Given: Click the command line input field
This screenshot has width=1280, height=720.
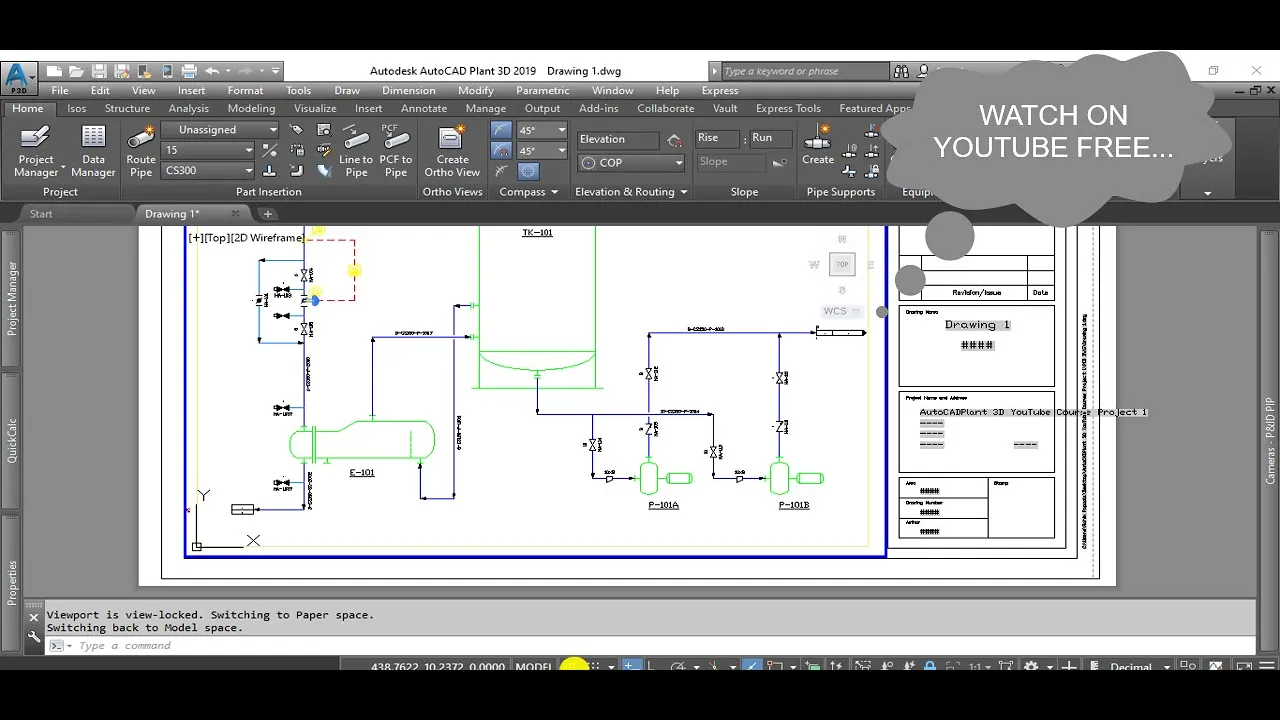Looking at the screenshot, I should point(400,646).
